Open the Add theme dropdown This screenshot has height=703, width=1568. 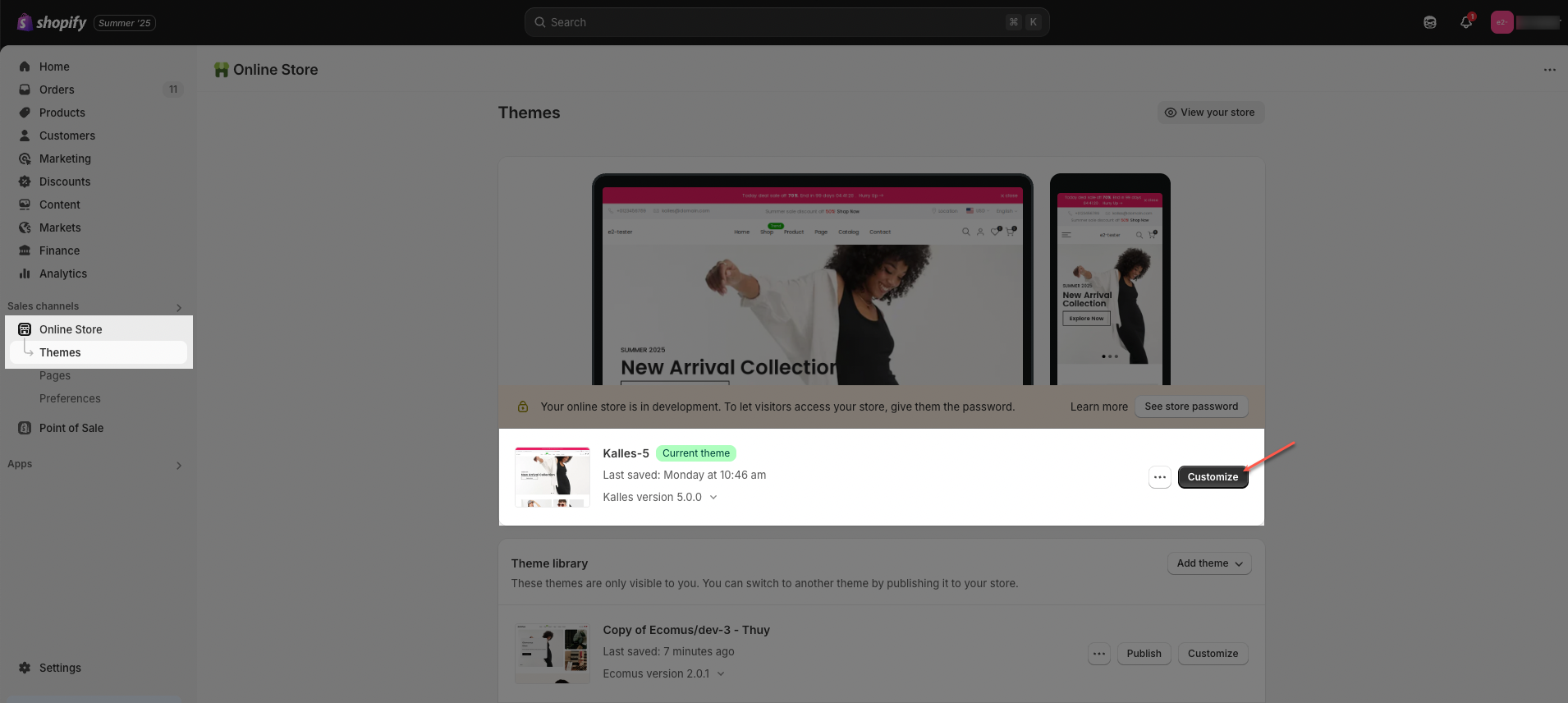click(1209, 563)
